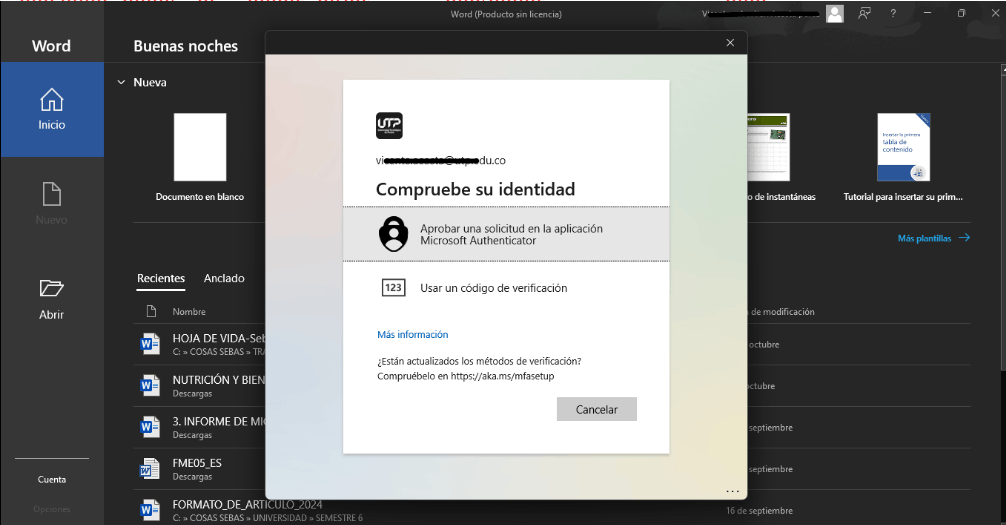The image size is (1006, 525).
Task: Click the Fecha de modificación column header
Action: (781, 312)
